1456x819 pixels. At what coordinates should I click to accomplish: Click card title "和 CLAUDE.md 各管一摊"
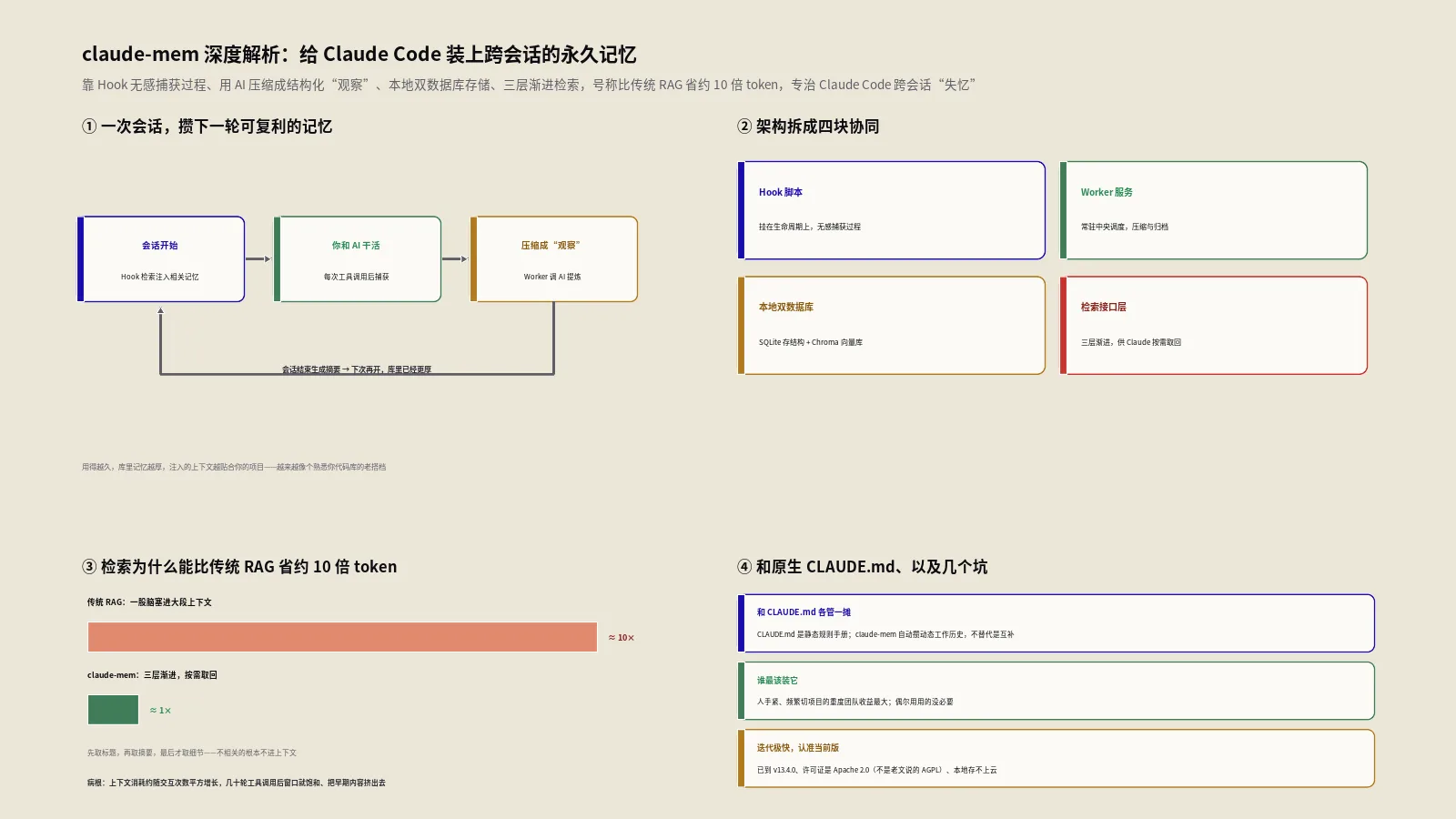pyautogui.click(x=804, y=612)
